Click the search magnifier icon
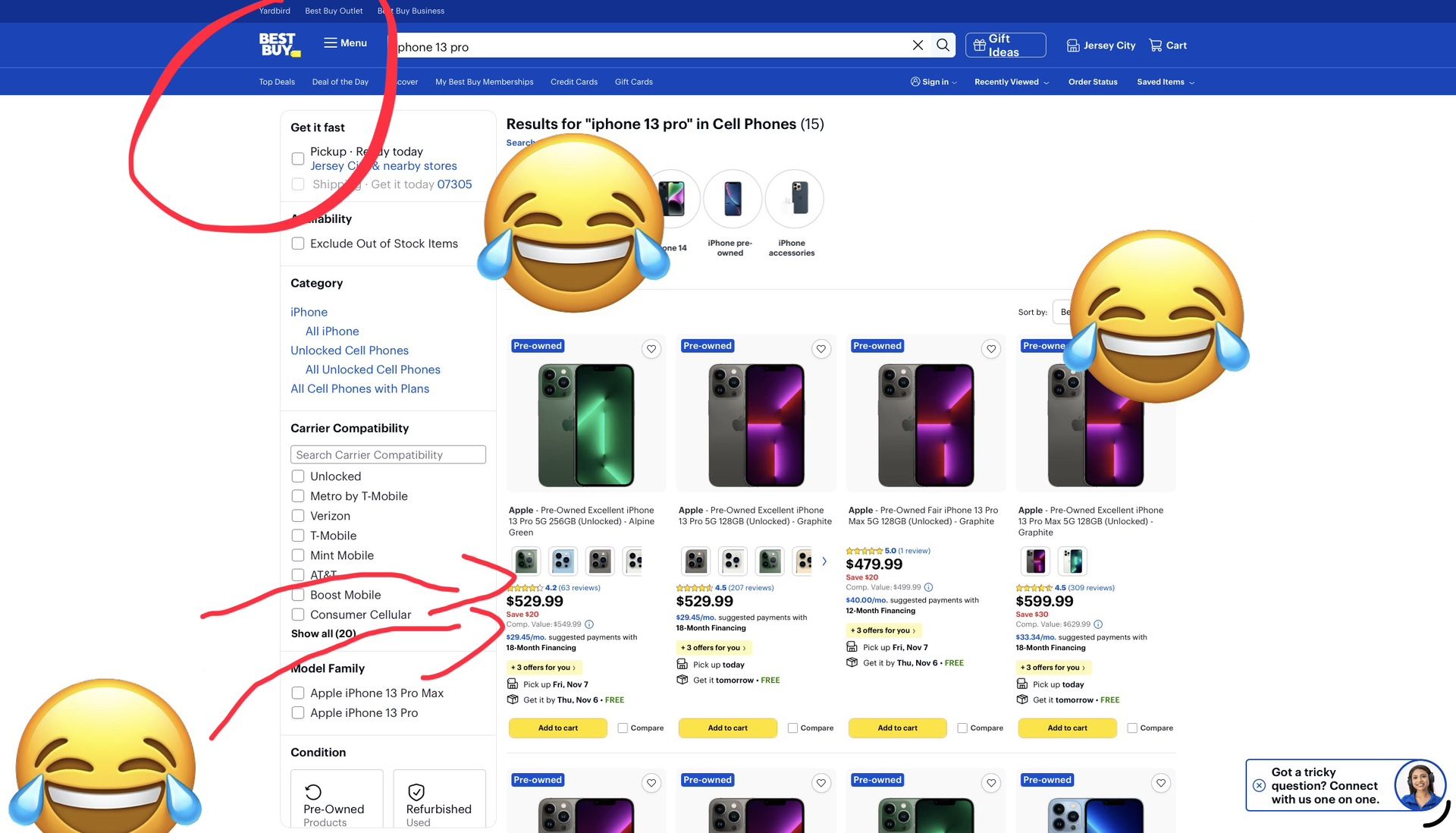Viewport: 1456px width, 833px height. click(943, 45)
